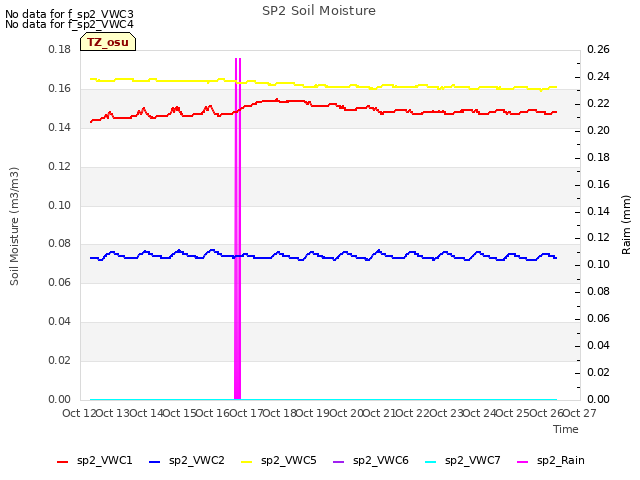Viewport: 640px width, 480px height.
Task: Click the 0.08 left axis tick label
Action: [x=60, y=244]
